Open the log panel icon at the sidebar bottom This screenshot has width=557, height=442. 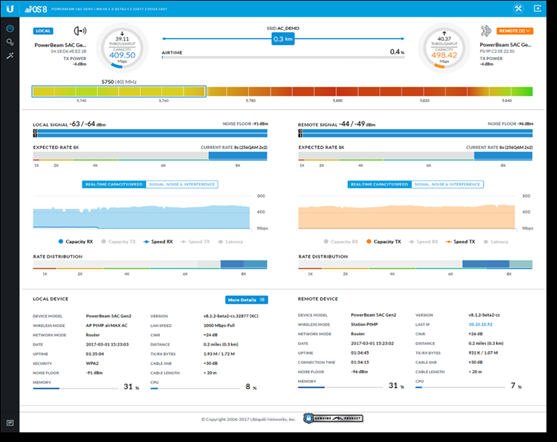(10, 423)
